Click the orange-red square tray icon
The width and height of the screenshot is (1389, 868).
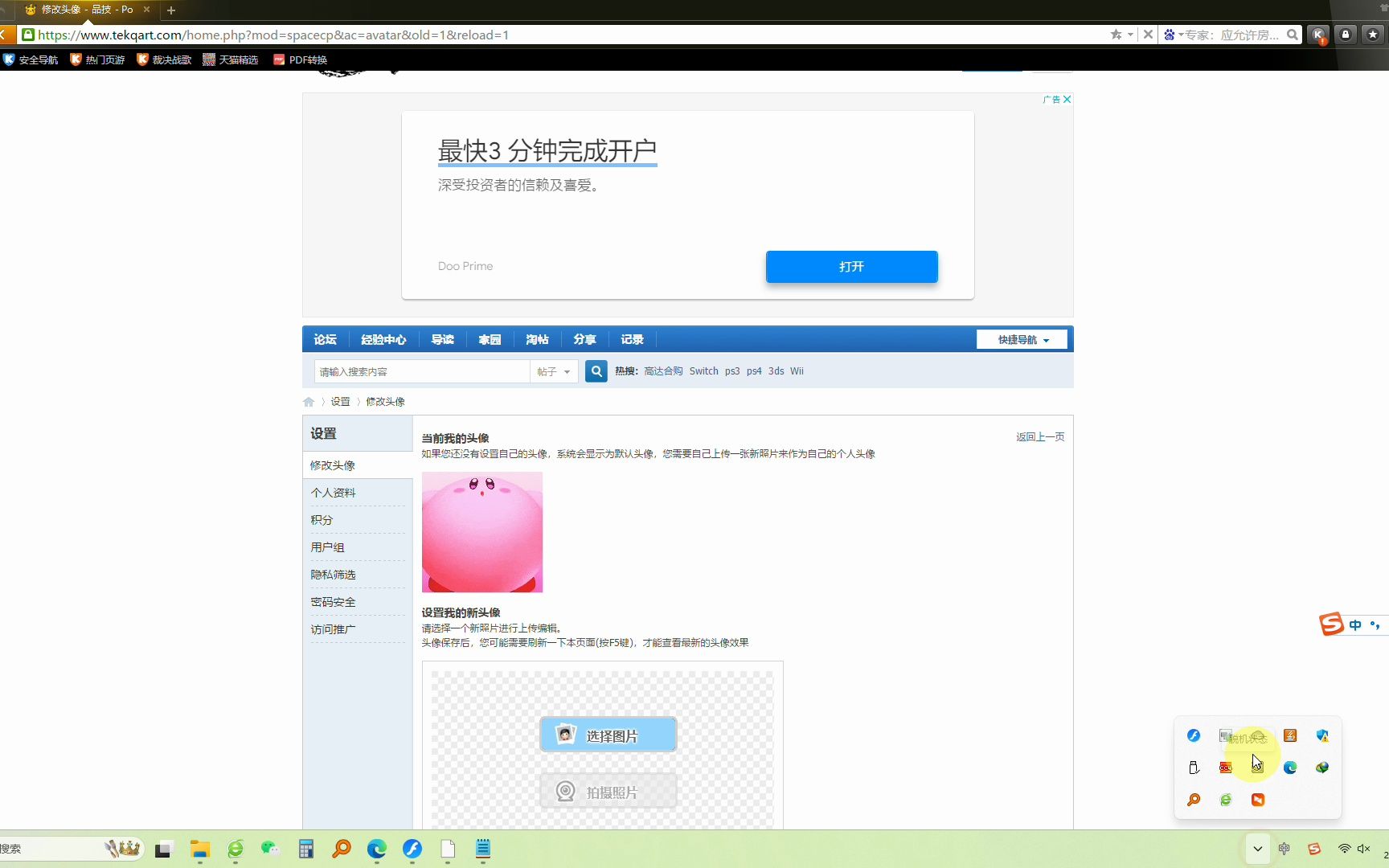tap(1258, 800)
